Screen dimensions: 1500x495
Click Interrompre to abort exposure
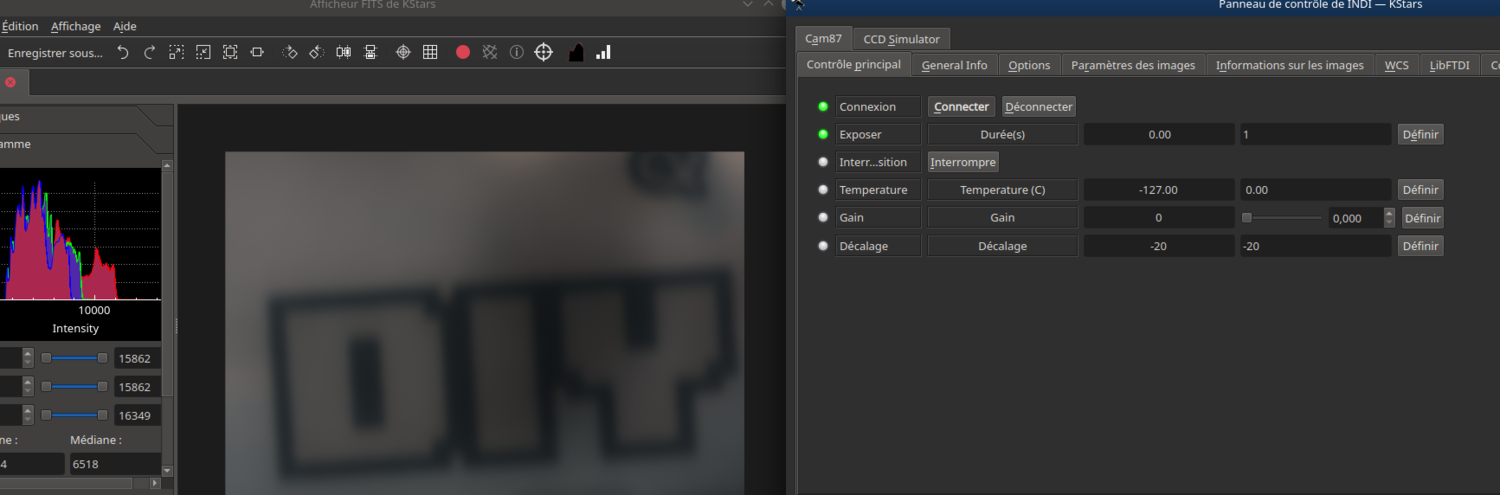tap(963, 162)
